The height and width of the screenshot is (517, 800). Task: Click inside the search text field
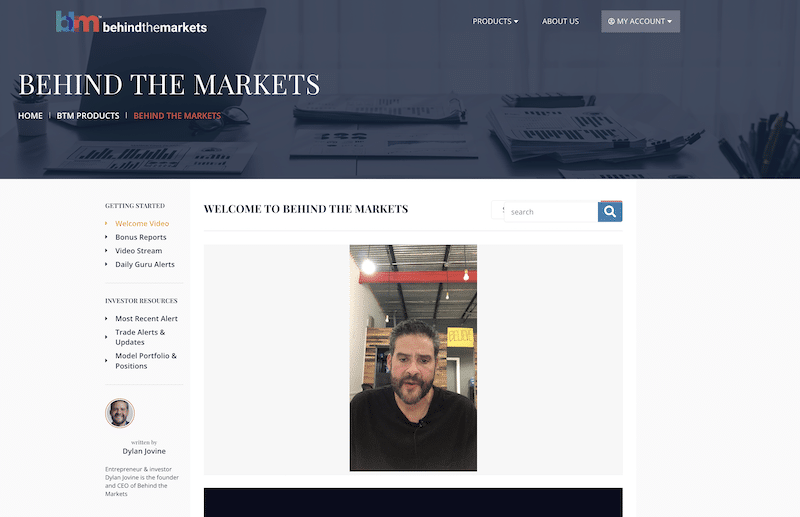click(x=551, y=212)
